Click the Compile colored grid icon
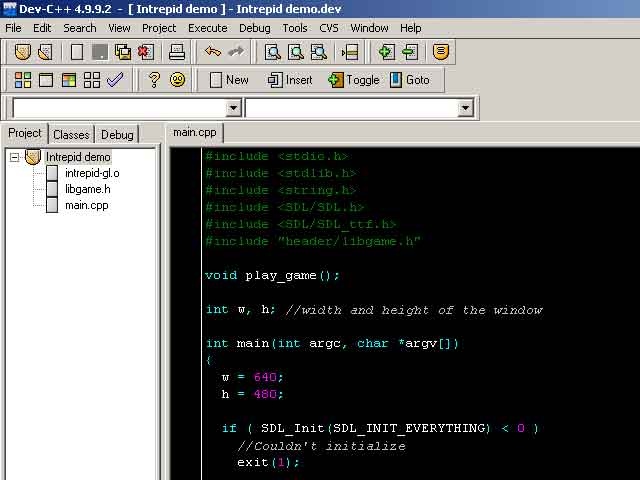 pos(22,80)
